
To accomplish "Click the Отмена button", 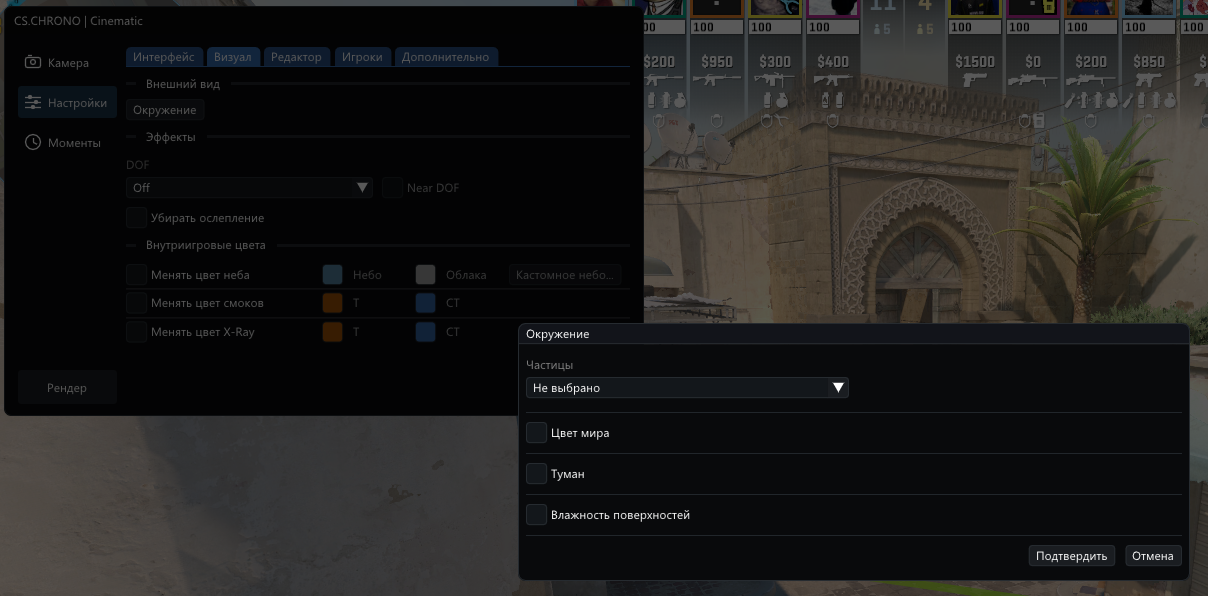I will tap(1153, 556).
